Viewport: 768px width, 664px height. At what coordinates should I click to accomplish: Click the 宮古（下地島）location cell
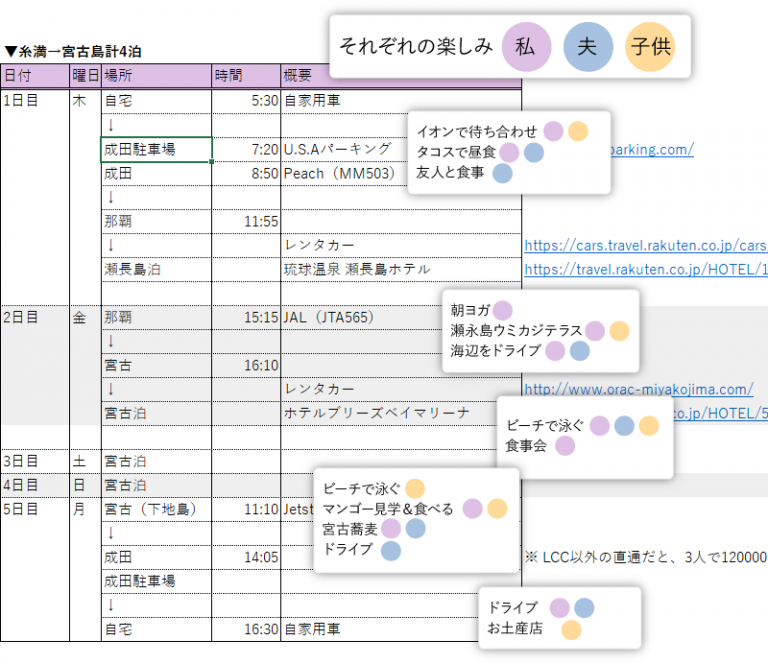click(156, 509)
